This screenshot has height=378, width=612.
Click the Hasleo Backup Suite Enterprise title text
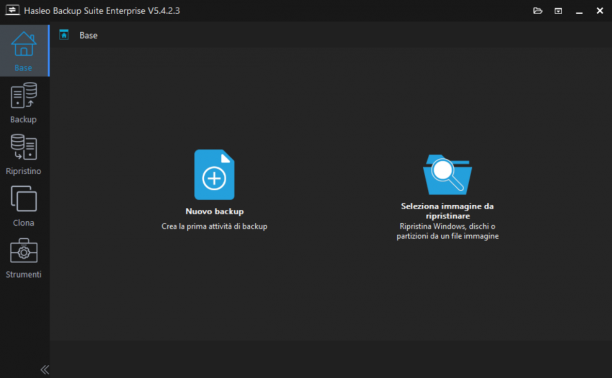(102, 11)
